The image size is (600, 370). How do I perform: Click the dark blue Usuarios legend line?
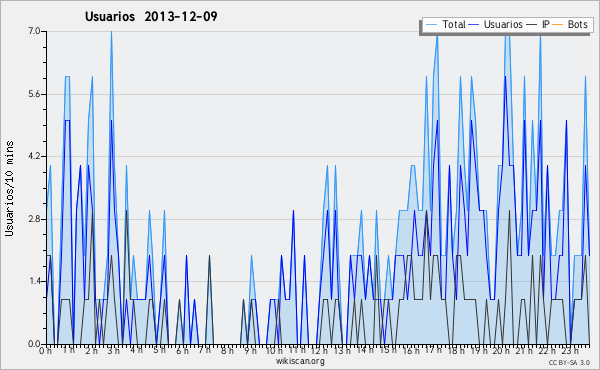click(474, 25)
